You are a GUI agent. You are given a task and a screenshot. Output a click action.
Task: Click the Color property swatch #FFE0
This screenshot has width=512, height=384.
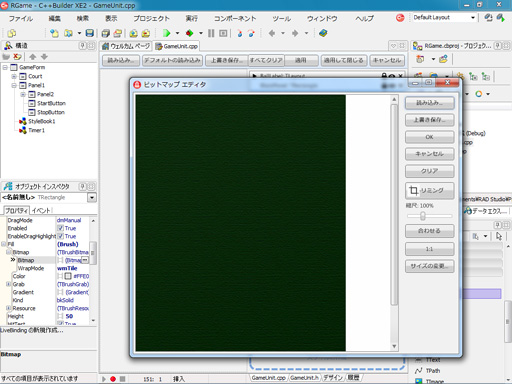68,276
